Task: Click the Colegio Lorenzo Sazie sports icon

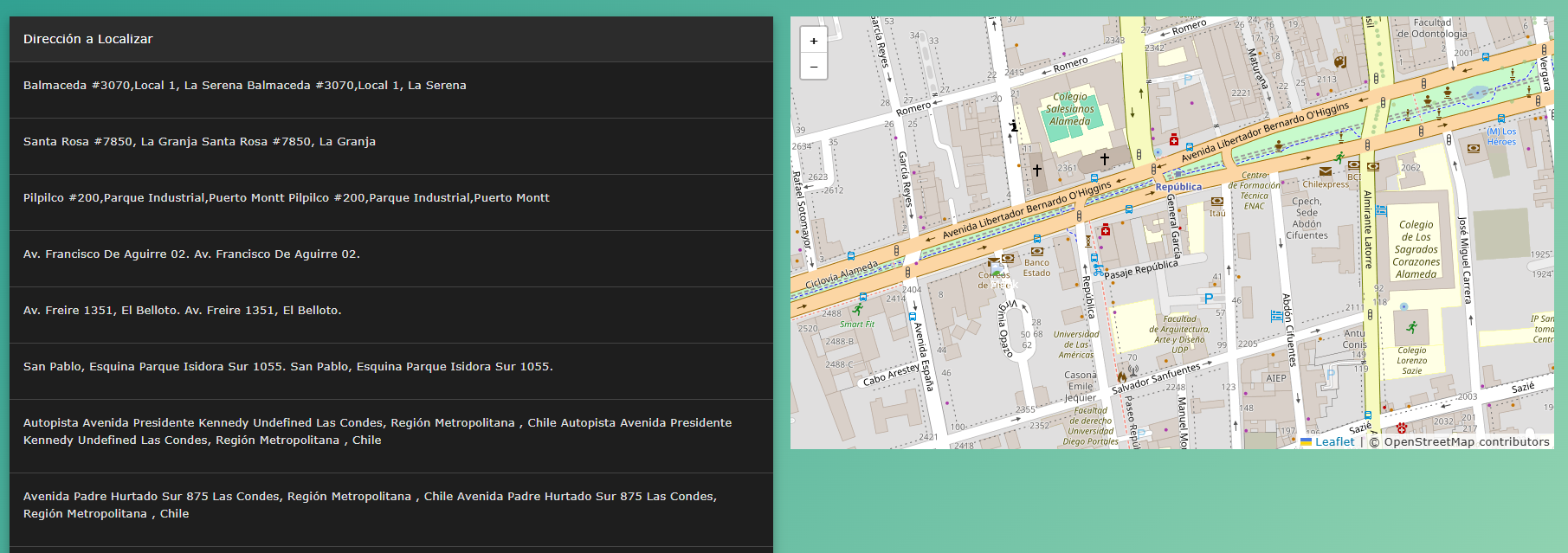Action: (x=1412, y=327)
